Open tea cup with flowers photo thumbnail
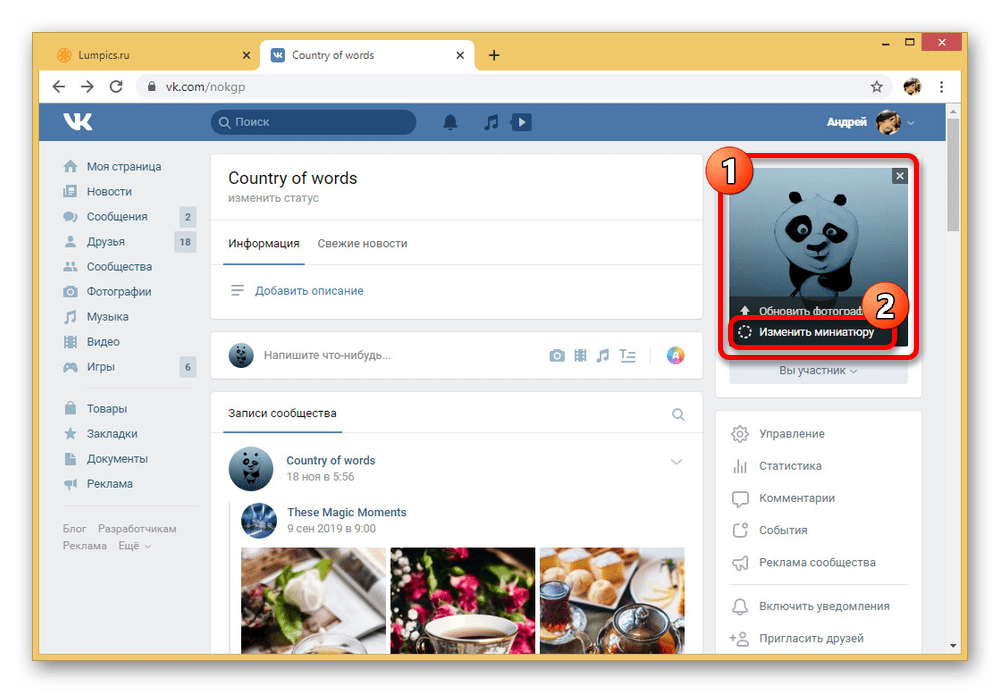Screen dimensions: 1000x693 pos(462,601)
